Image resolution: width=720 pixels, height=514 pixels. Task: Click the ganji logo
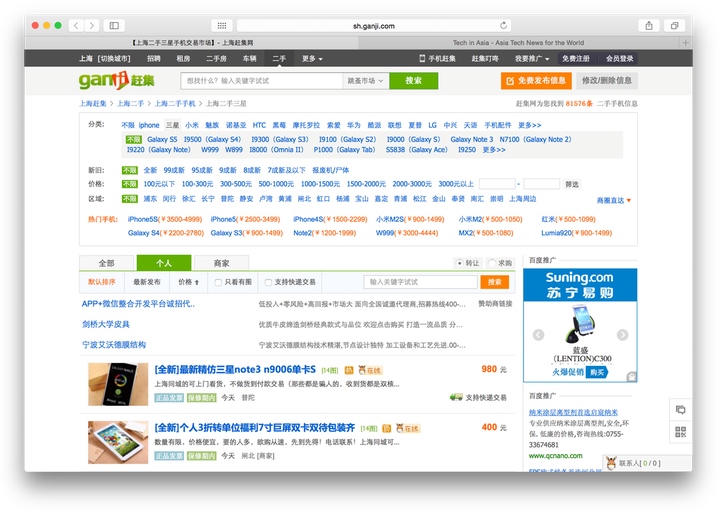pyautogui.click(x=117, y=81)
